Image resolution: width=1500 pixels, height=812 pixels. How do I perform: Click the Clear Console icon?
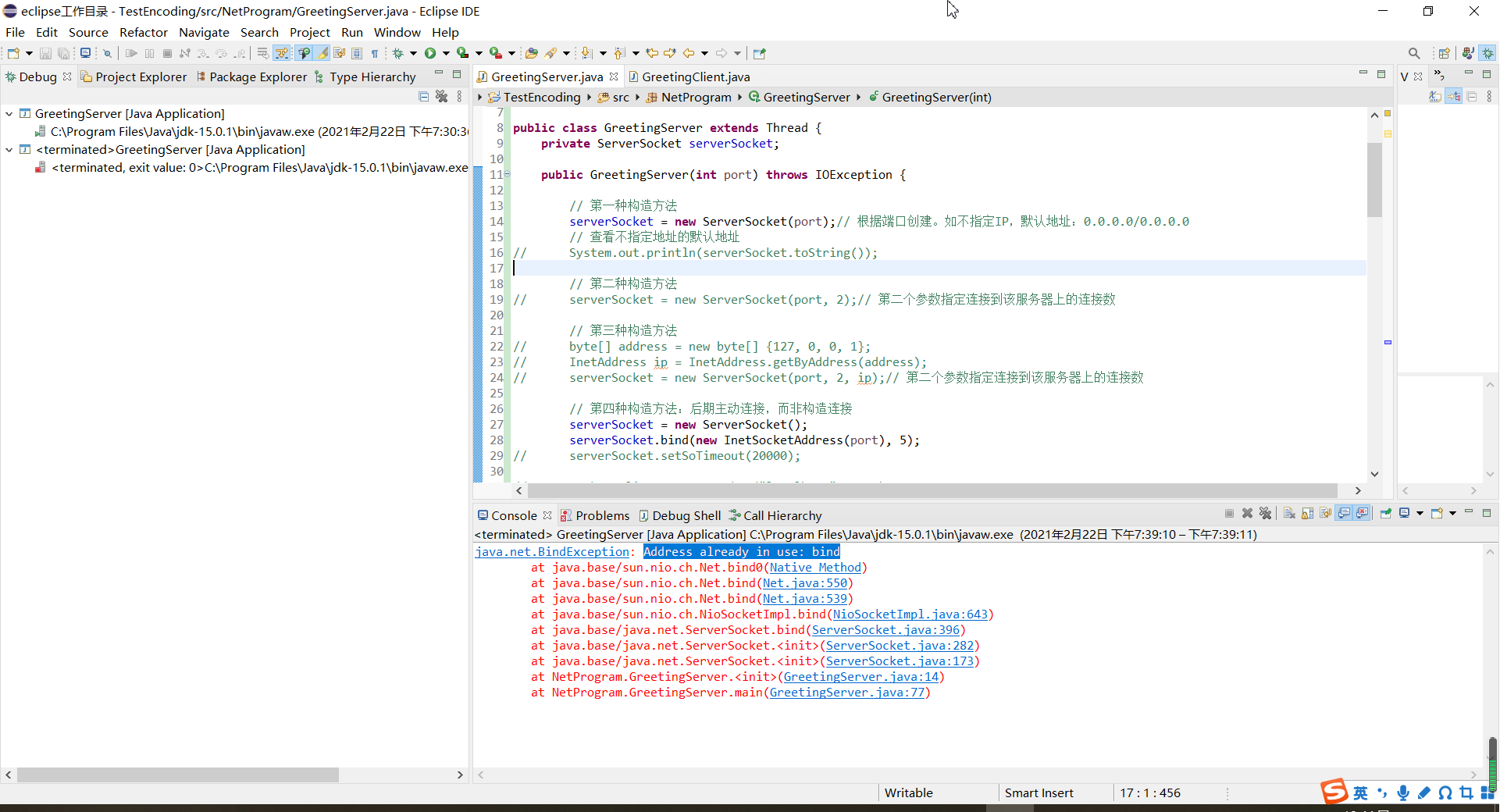click(1289, 513)
